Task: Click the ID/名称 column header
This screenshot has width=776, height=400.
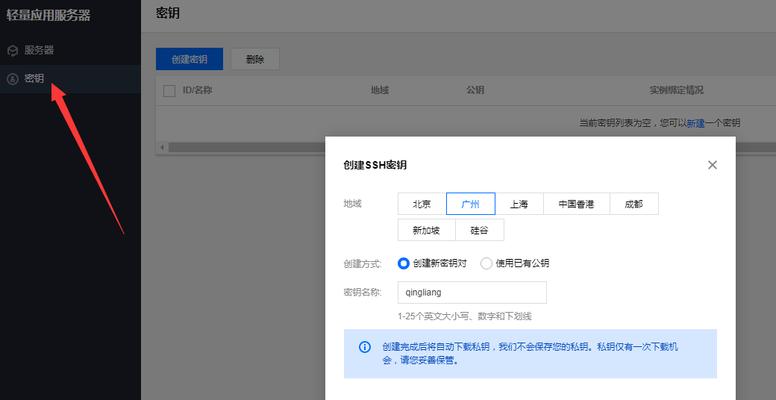Action: click(x=197, y=91)
